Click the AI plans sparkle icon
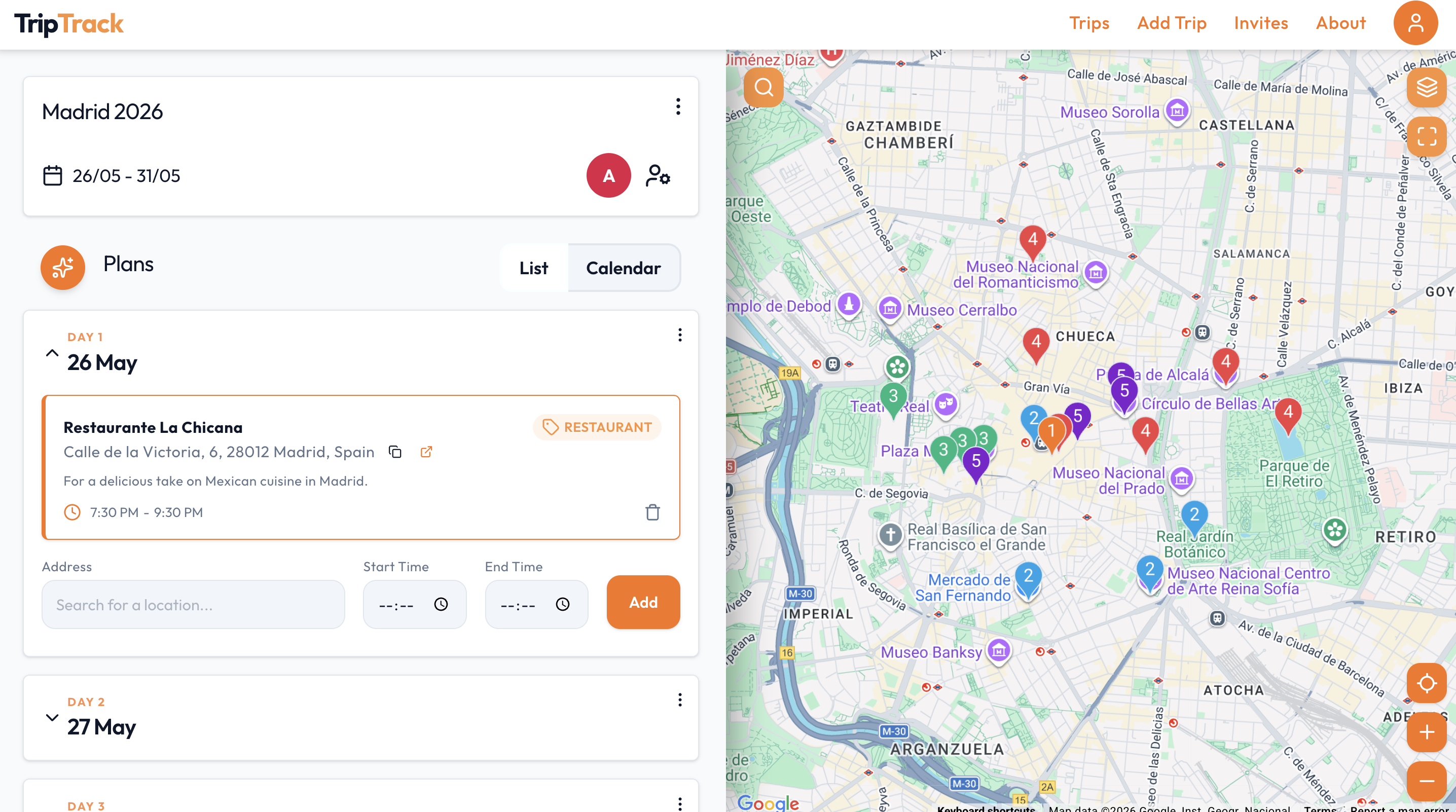This screenshot has width=1456, height=812. 63,267
